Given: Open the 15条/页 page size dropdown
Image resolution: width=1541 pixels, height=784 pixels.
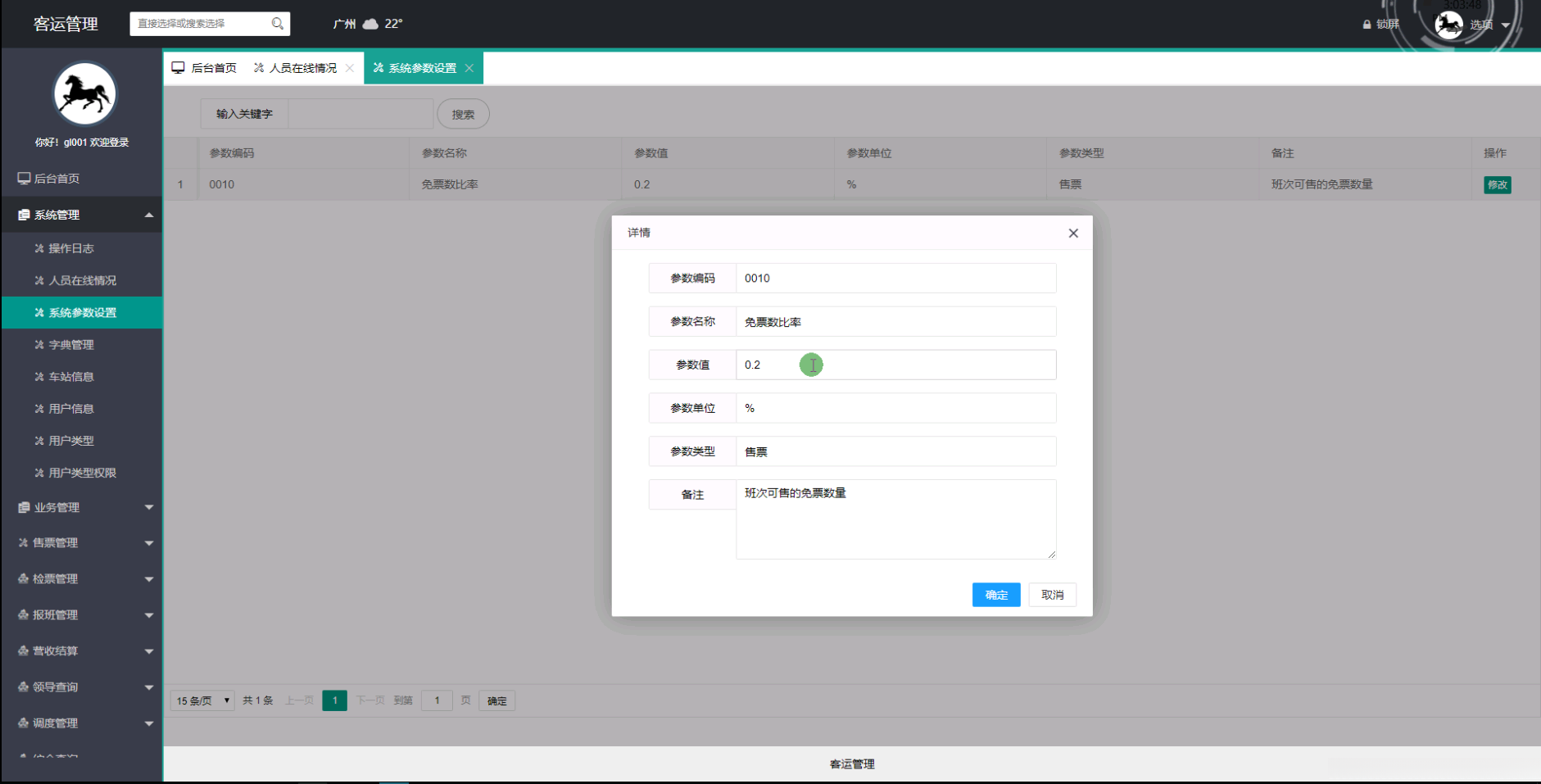Looking at the screenshot, I should pyautogui.click(x=202, y=700).
